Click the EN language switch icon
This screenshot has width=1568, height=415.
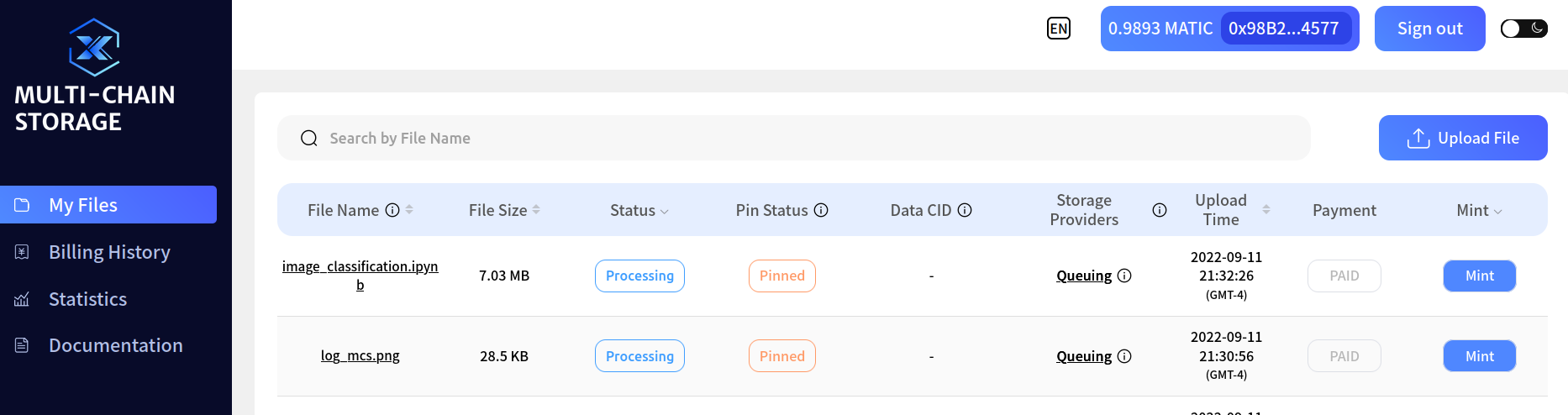coord(1059,29)
